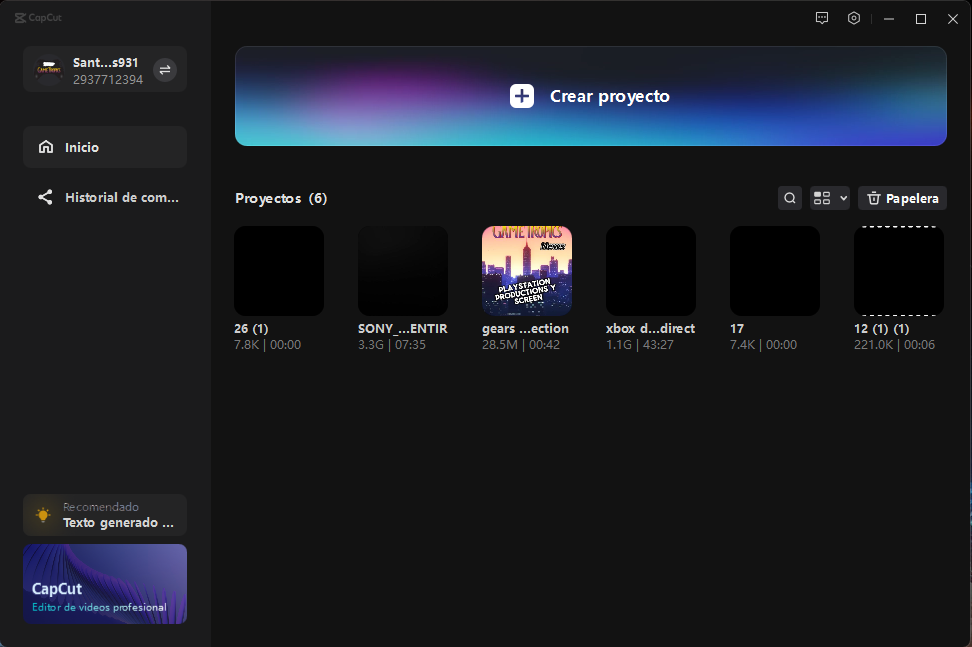
Task: Select the project name xbox d...direct
Action: [651, 328]
